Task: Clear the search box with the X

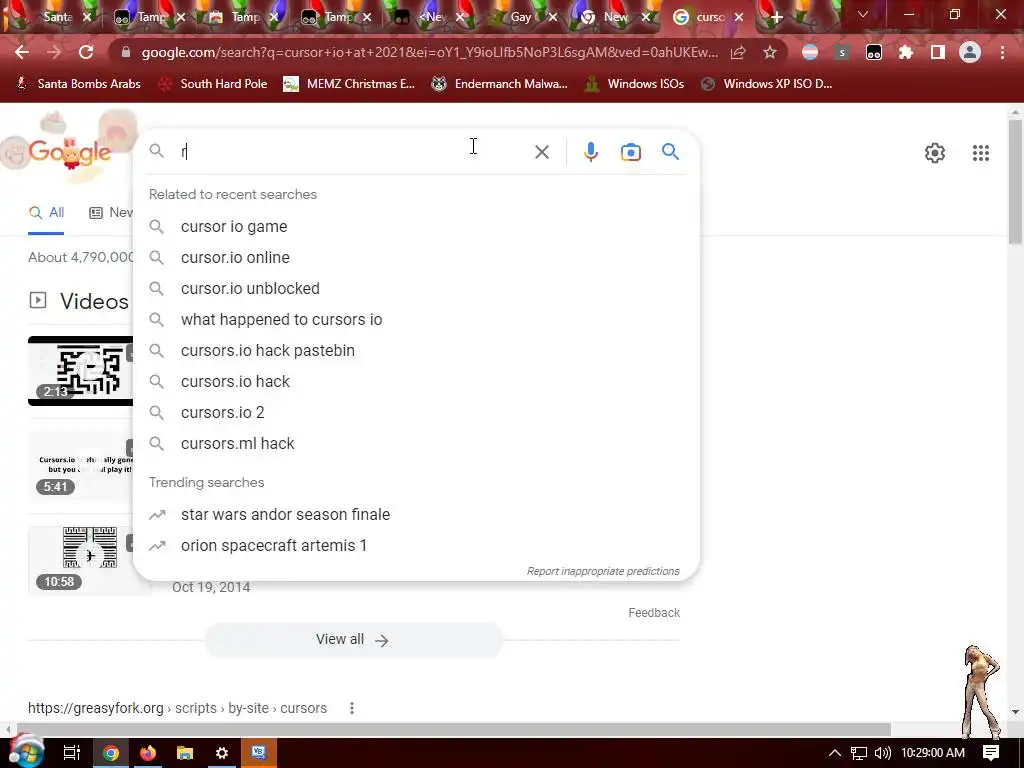Action: (x=541, y=152)
